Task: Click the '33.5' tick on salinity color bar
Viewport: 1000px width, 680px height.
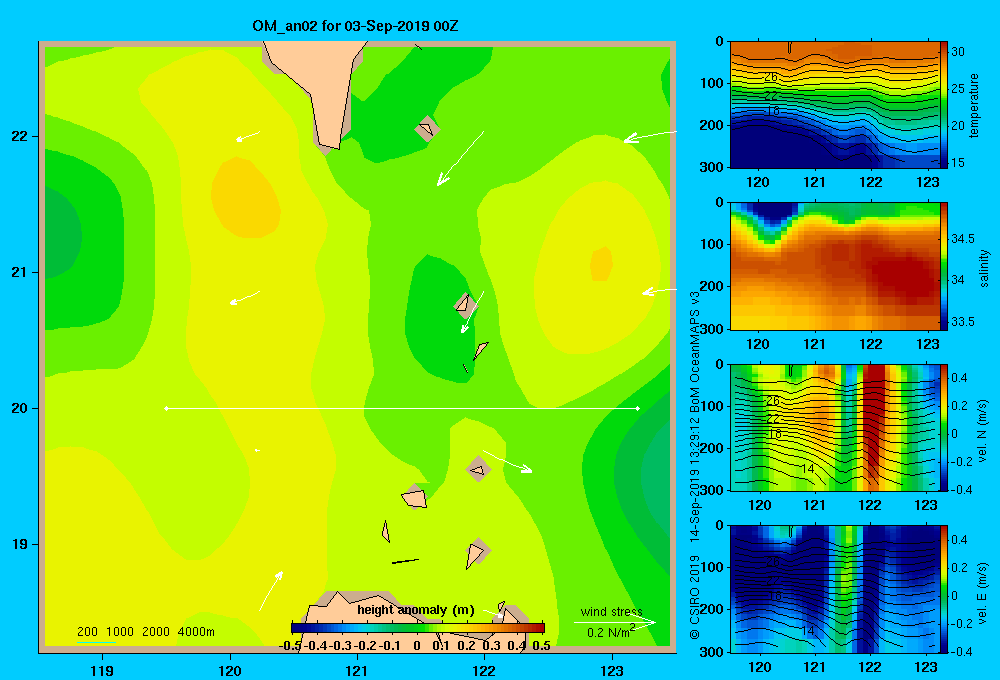Action: [962, 322]
